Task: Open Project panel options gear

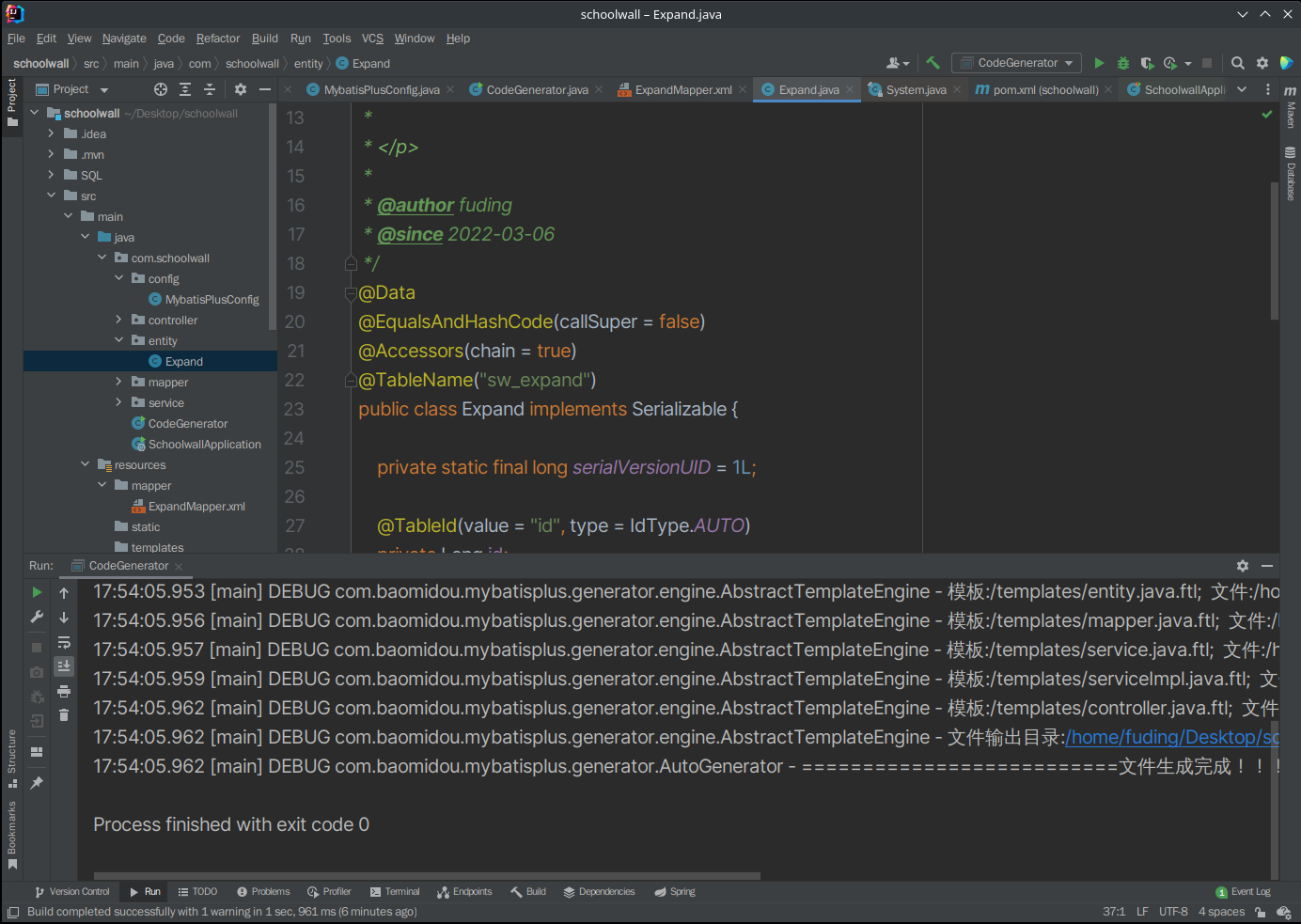Action: click(x=241, y=89)
